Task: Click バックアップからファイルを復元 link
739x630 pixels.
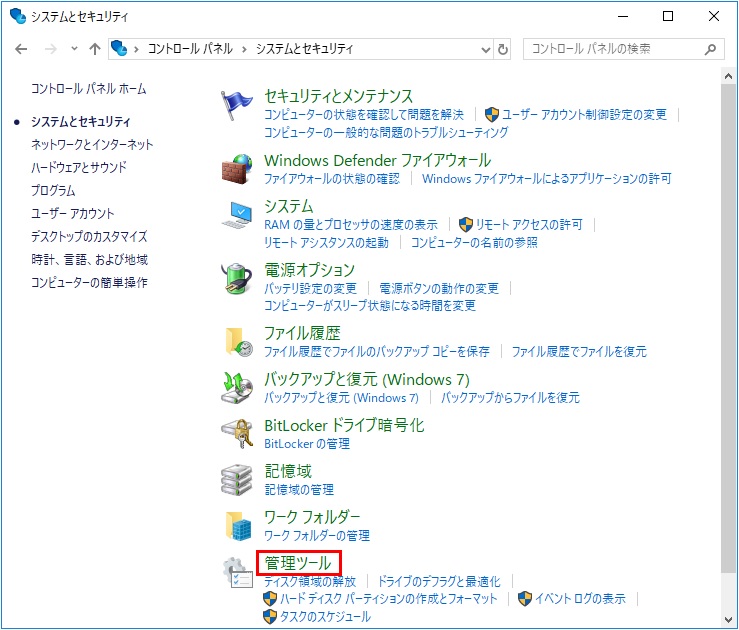Action: tap(510, 398)
